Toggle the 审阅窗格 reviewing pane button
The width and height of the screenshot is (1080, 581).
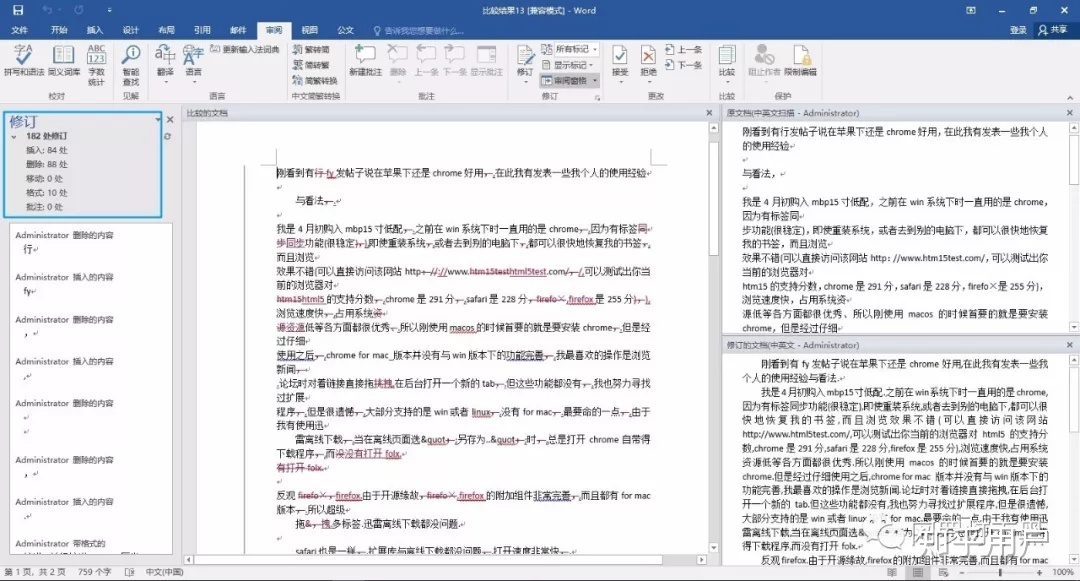pyautogui.click(x=565, y=81)
